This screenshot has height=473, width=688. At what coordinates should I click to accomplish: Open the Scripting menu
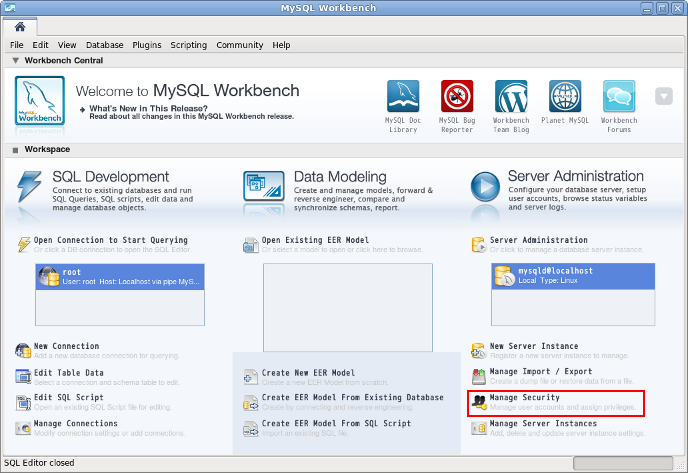188,45
